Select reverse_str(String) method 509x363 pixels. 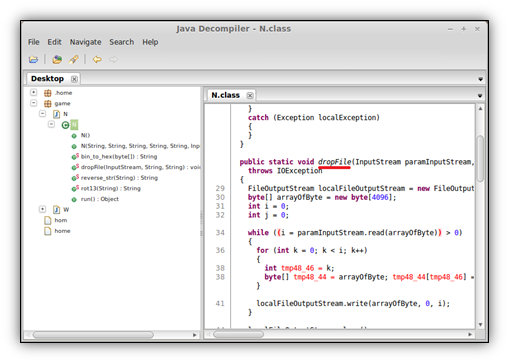119,178
